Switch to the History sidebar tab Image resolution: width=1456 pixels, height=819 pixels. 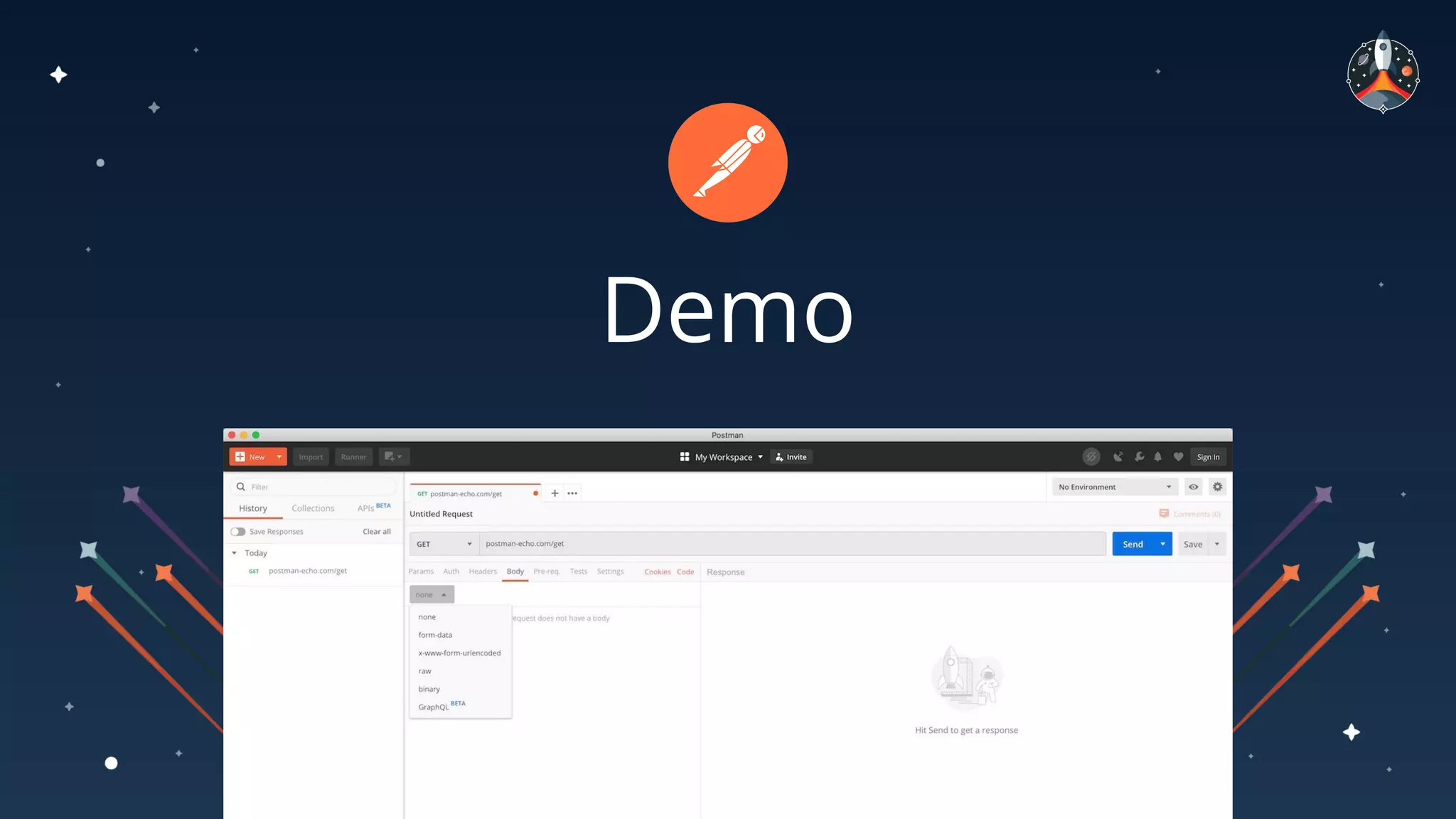point(253,508)
